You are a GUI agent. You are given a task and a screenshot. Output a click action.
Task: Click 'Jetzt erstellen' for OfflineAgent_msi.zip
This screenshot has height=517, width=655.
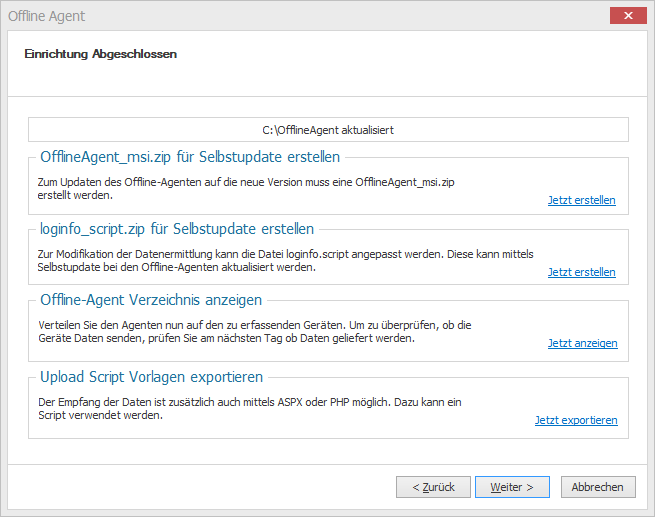581,200
